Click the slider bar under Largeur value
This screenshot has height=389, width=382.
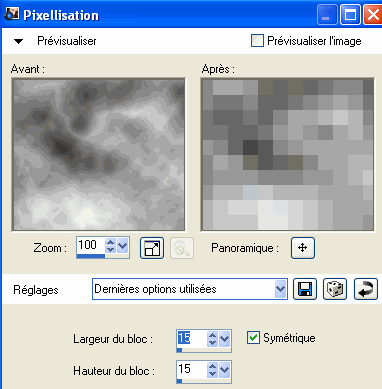204,350
